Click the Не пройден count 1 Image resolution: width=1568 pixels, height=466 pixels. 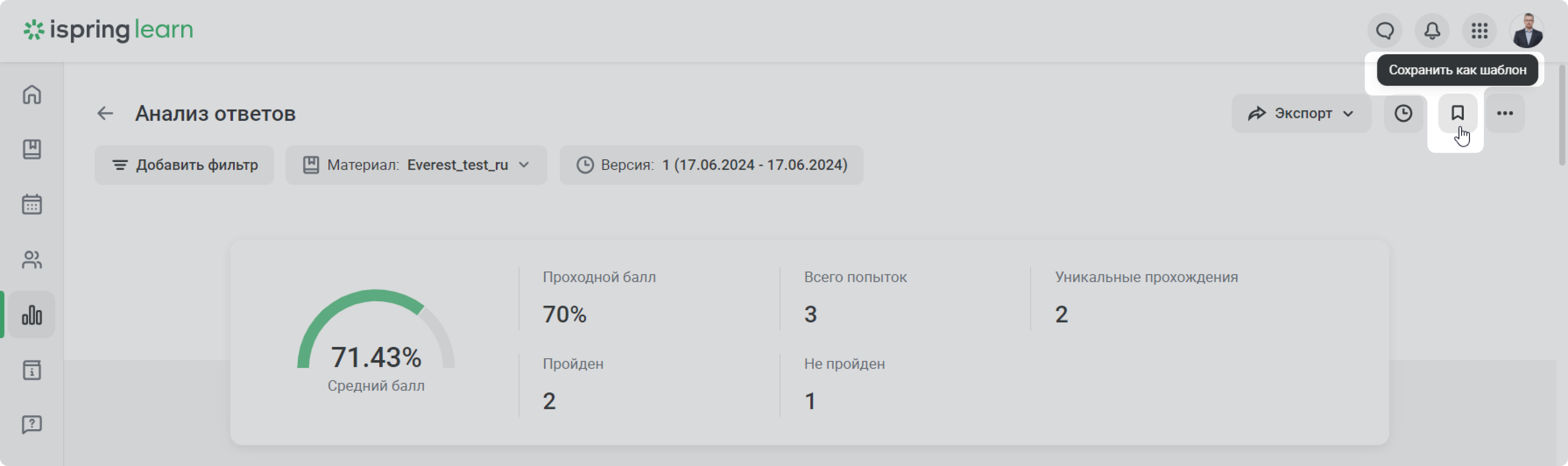click(x=810, y=401)
